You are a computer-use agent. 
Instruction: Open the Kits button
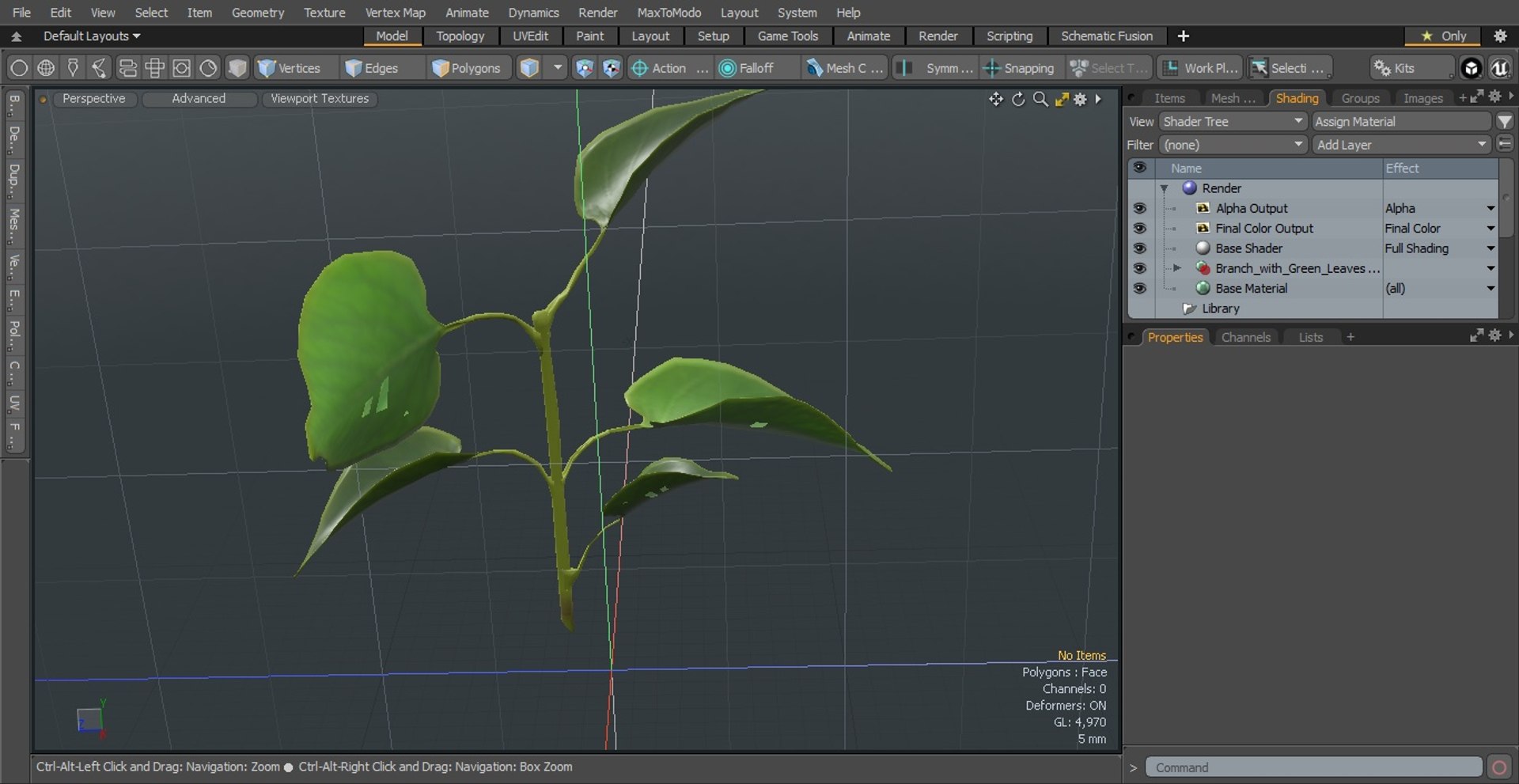click(1411, 68)
